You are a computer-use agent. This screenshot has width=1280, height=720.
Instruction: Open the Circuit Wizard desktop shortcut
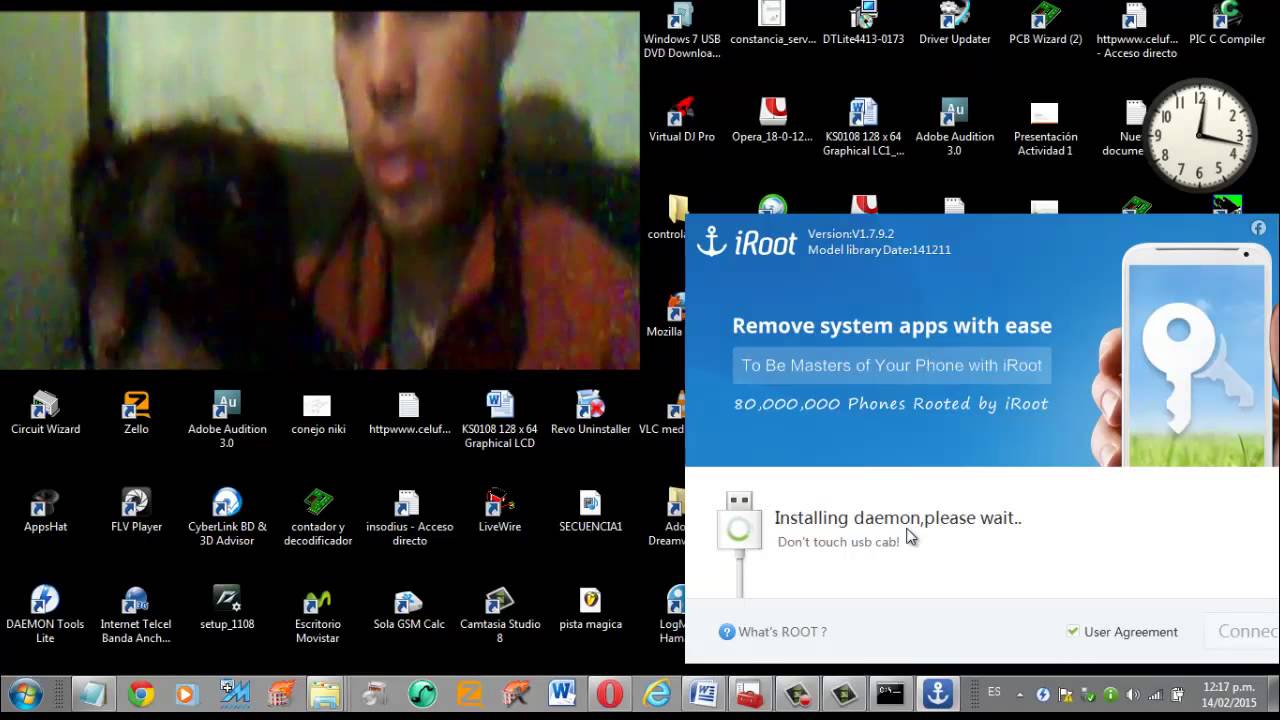click(45, 413)
